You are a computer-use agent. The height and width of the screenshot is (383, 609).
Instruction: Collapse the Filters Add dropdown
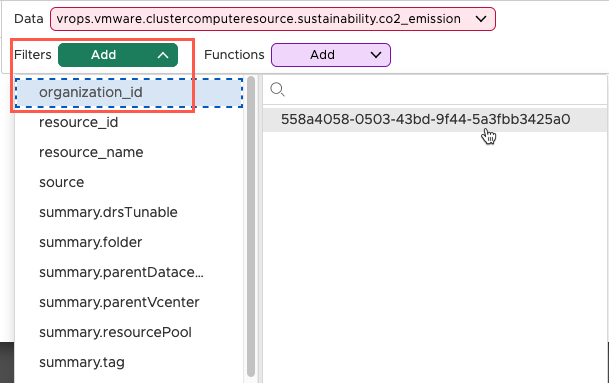[x=118, y=55]
